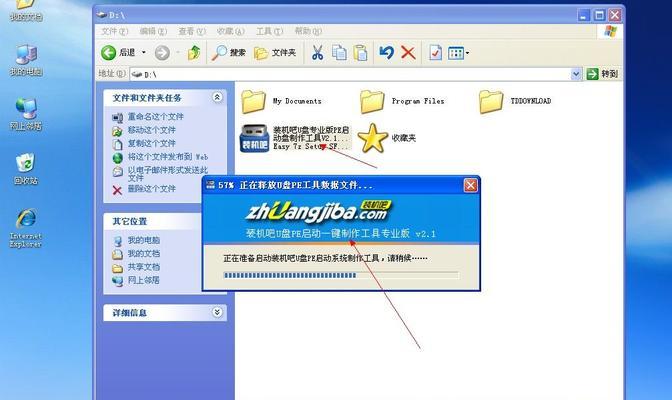Open the 帮助(H) menu
Image resolution: width=672 pixels, height=400 pixels.
tap(308, 31)
